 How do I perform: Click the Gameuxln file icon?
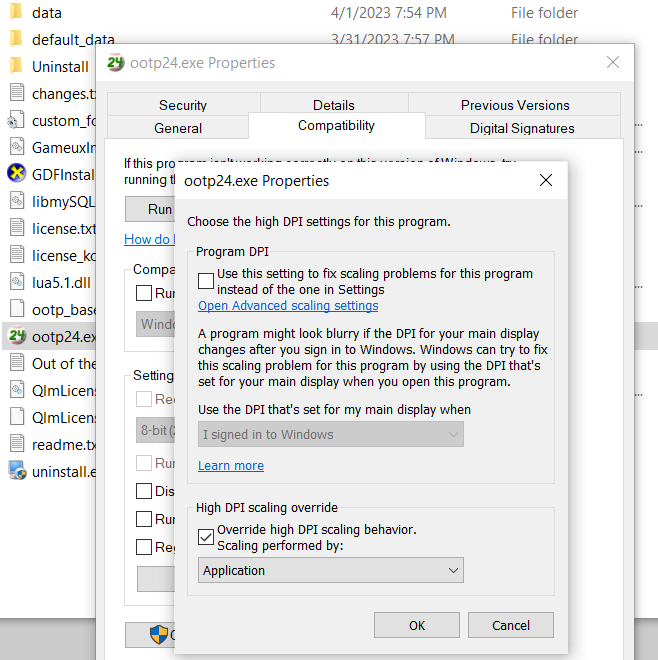pyautogui.click(x=17, y=146)
